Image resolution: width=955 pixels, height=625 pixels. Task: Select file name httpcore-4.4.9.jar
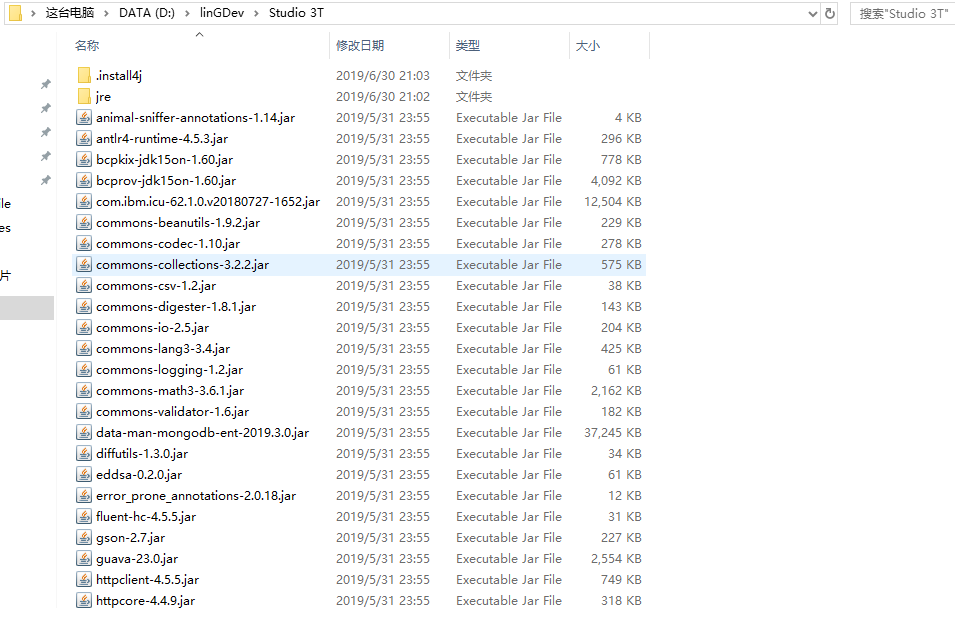pos(145,601)
